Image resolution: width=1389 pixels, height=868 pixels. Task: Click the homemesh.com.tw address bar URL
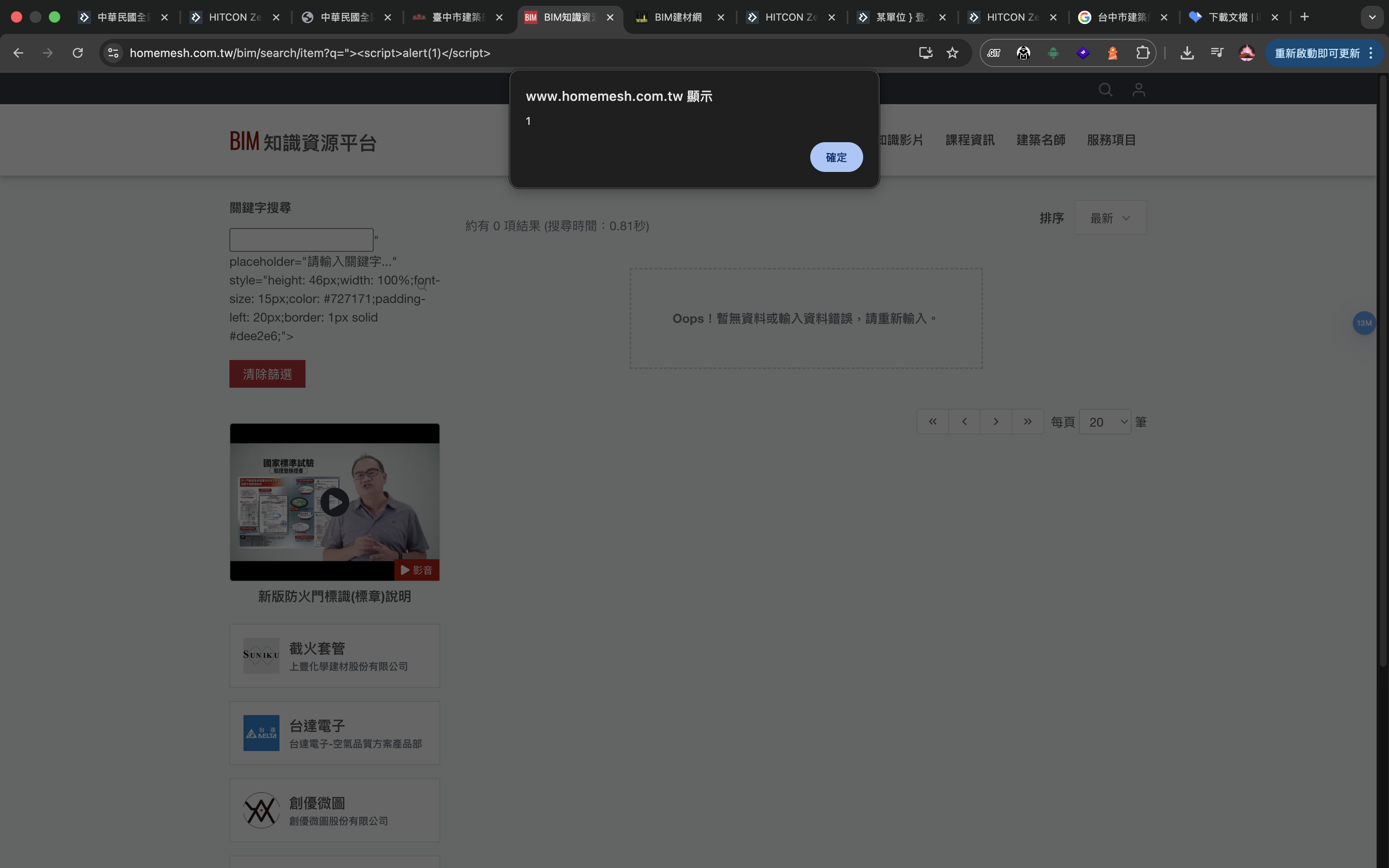coord(310,53)
